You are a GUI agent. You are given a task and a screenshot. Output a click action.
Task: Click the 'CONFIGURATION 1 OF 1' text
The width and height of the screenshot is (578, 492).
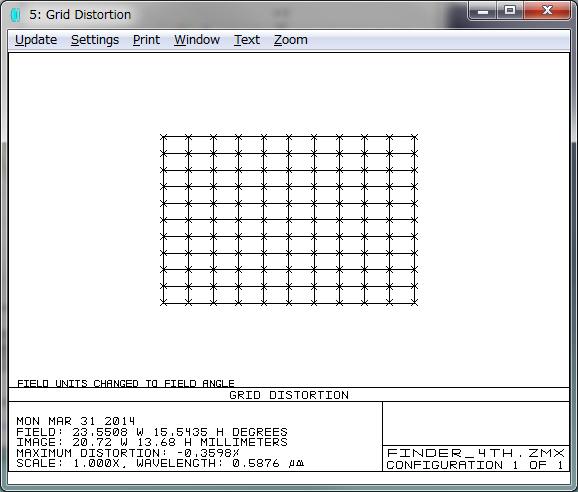point(475,465)
